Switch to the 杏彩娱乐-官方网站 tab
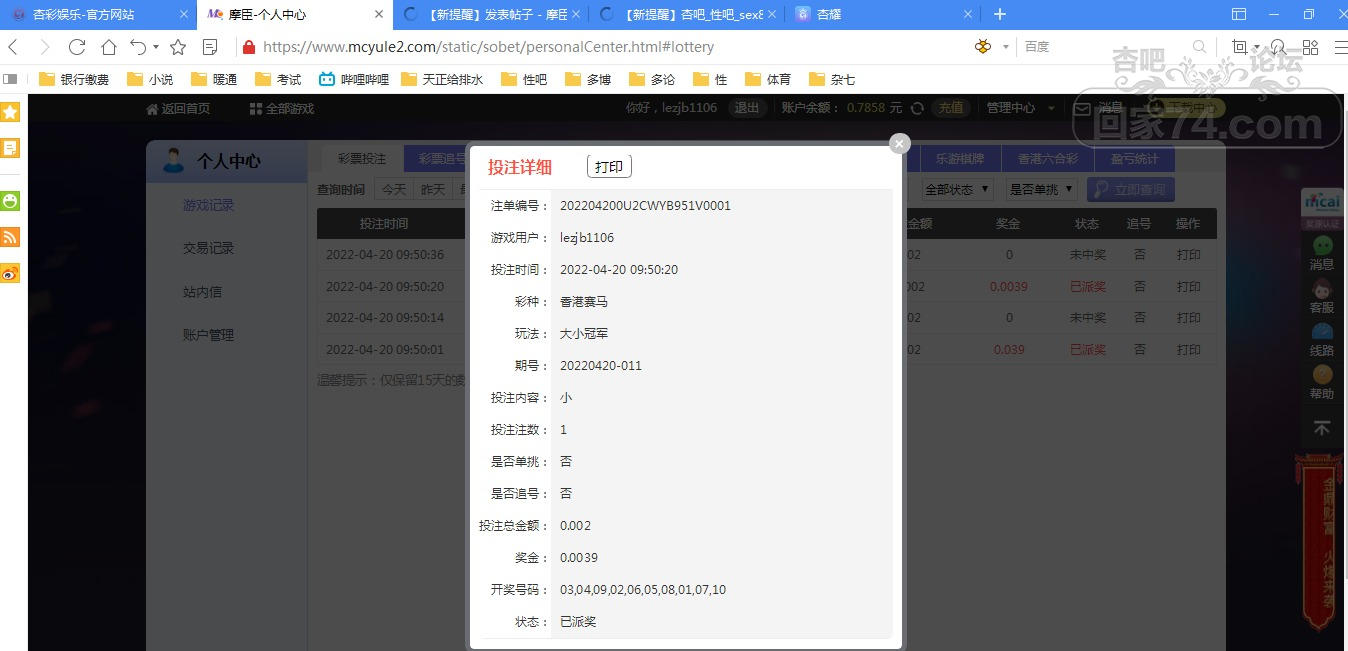Image resolution: width=1348 pixels, height=651 pixels. (97, 15)
